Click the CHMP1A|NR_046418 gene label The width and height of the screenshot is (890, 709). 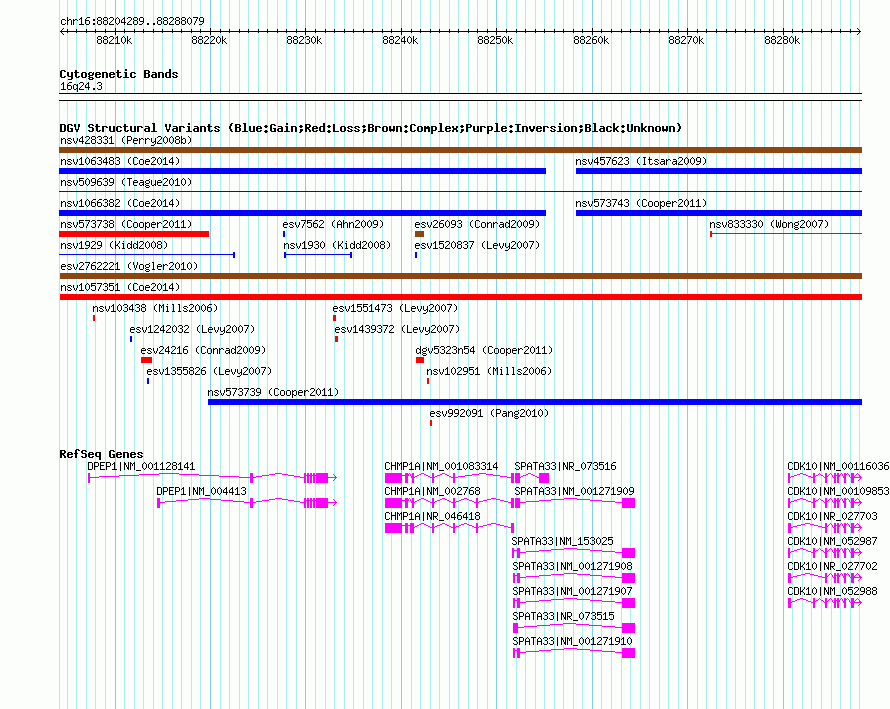433,516
